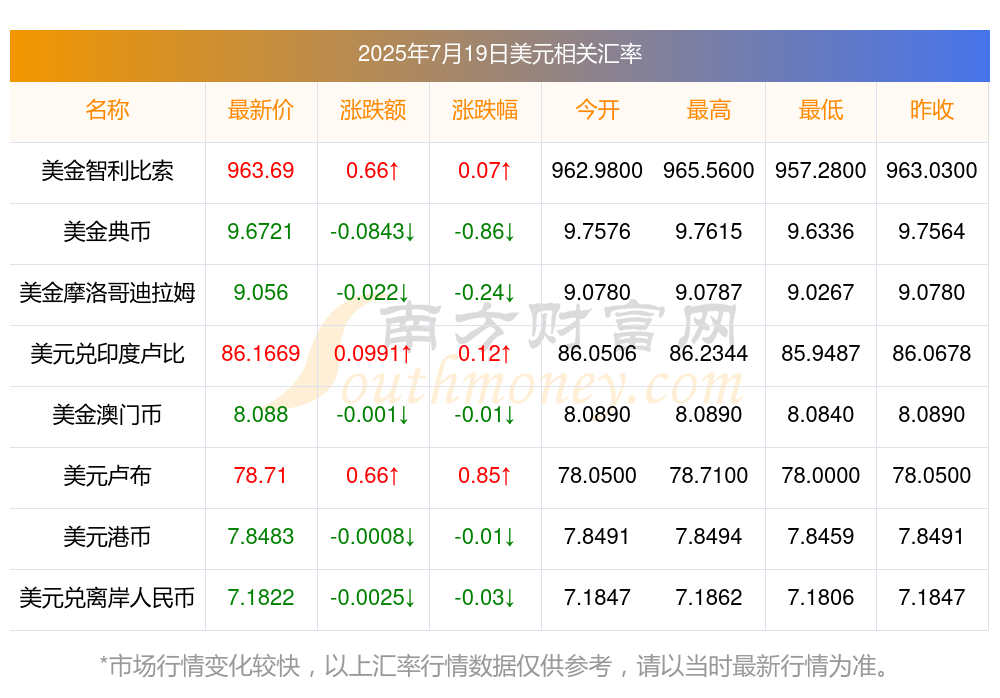Click change percent -0.24↓
The image size is (1000, 698).
(485, 292)
